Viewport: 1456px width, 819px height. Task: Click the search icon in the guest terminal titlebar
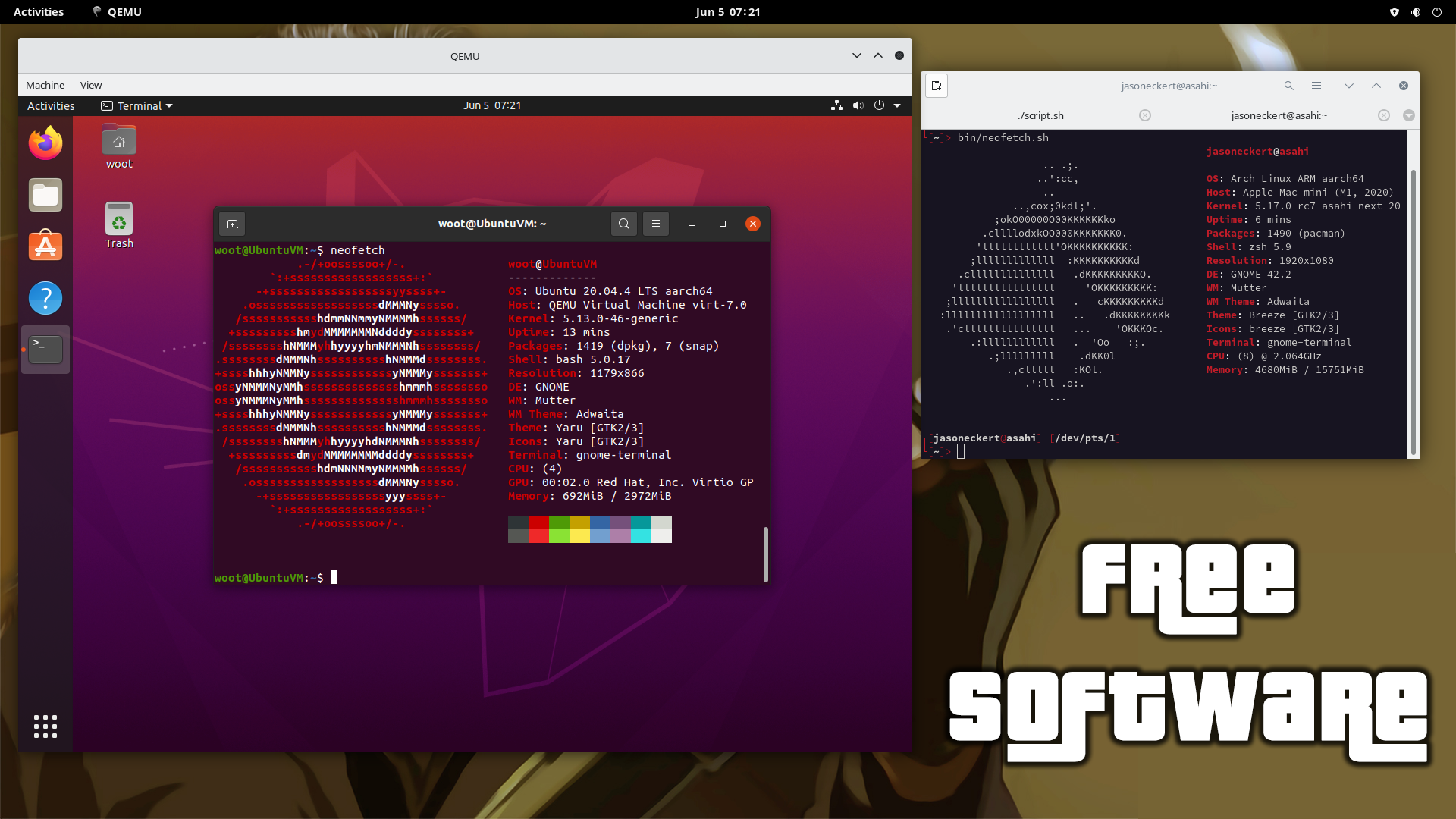[x=623, y=224]
